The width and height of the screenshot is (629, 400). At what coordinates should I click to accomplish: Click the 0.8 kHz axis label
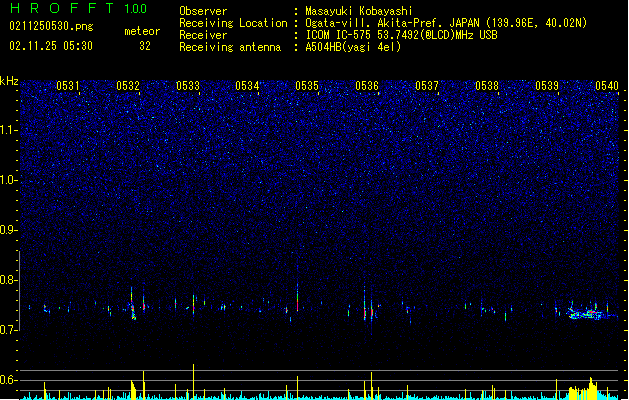click(9, 280)
